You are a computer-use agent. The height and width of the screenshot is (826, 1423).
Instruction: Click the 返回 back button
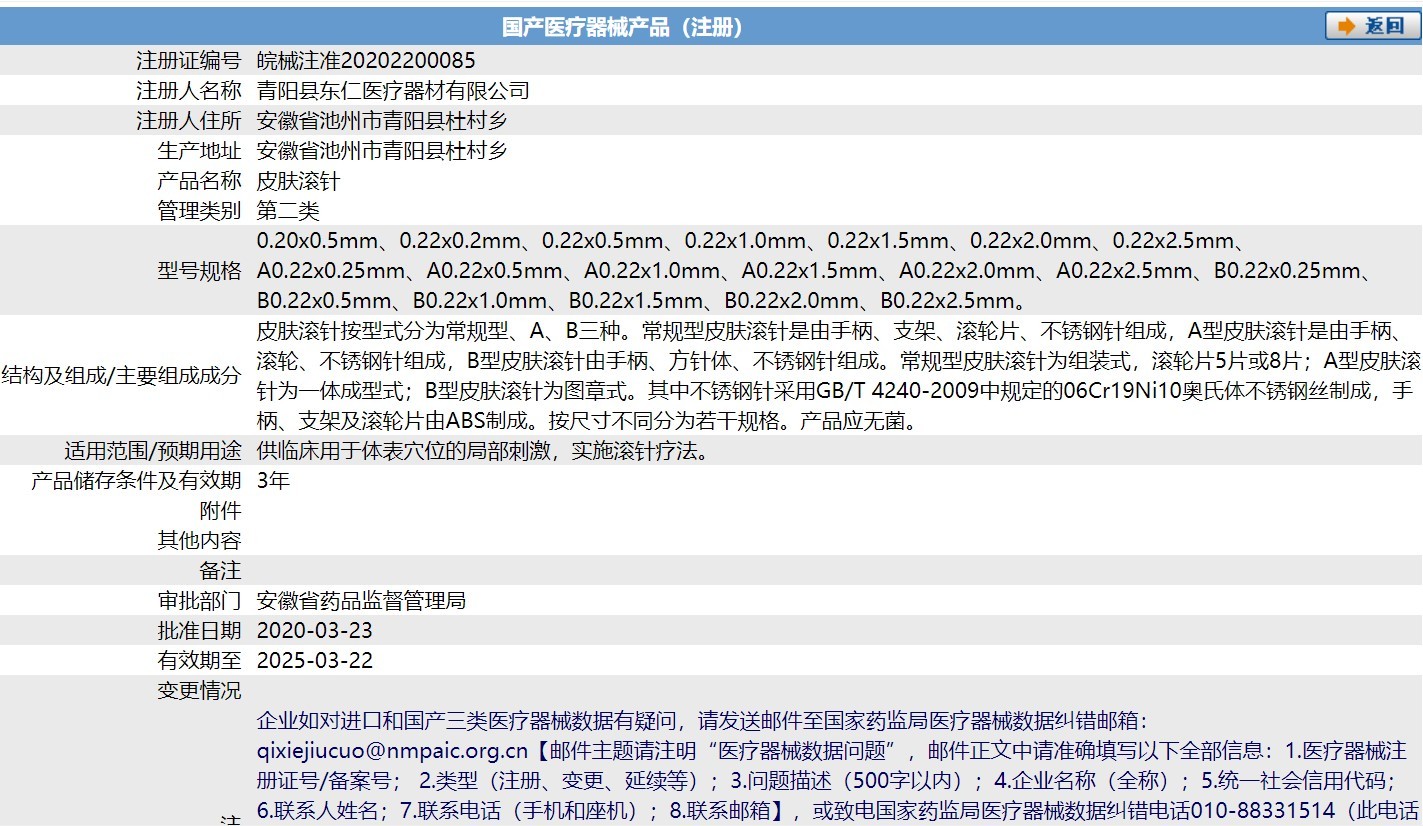(x=1373, y=26)
